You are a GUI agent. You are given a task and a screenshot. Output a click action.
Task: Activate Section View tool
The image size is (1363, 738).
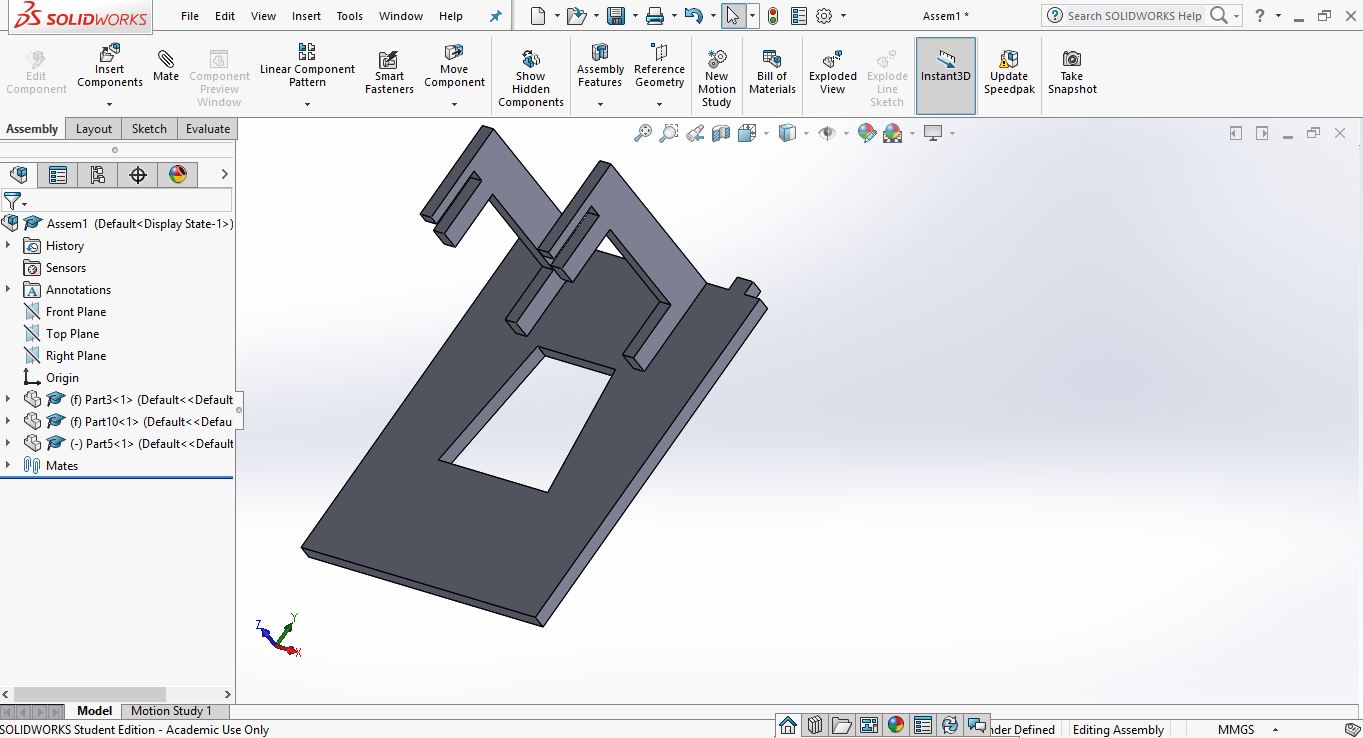point(721,133)
